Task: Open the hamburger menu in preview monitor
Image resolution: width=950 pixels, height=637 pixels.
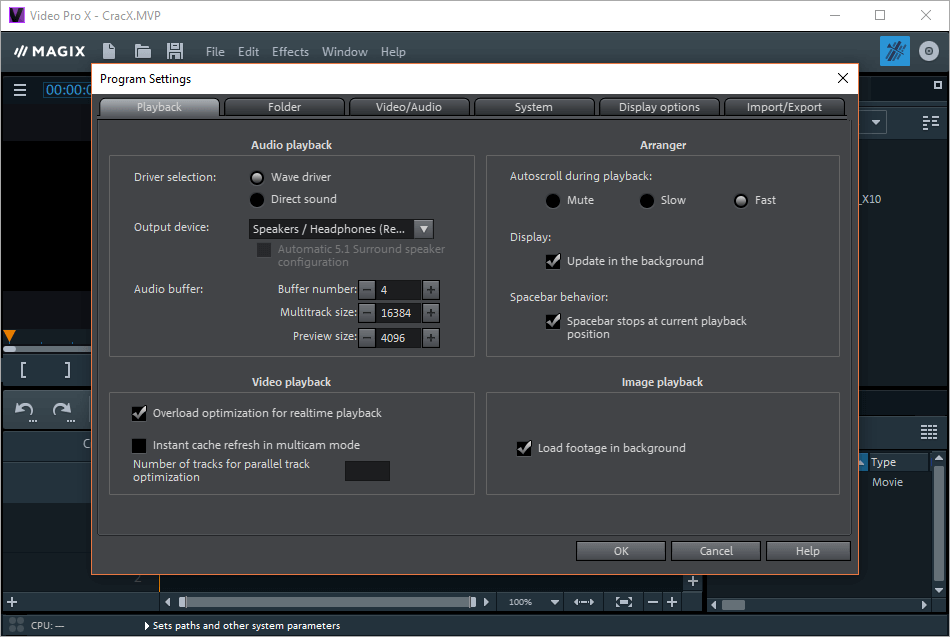Action: pos(20,90)
